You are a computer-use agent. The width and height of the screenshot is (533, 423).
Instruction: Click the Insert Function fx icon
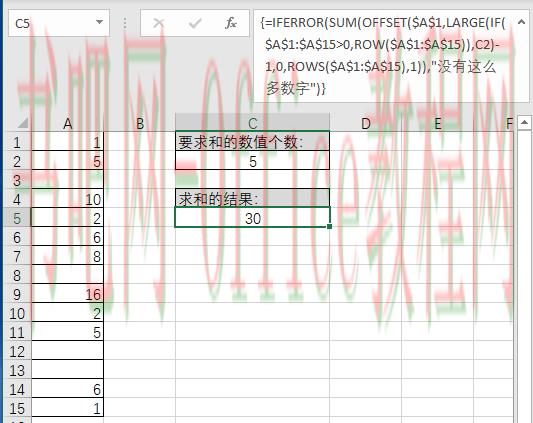click(231, 23)
